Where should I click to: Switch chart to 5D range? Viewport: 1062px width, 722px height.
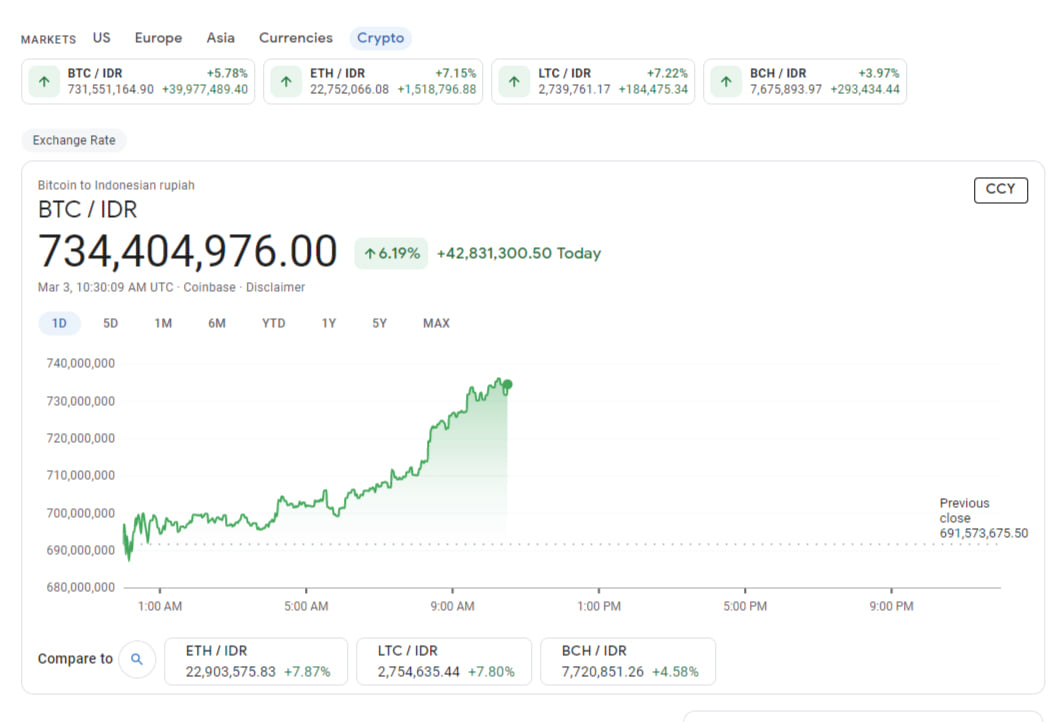110,323
